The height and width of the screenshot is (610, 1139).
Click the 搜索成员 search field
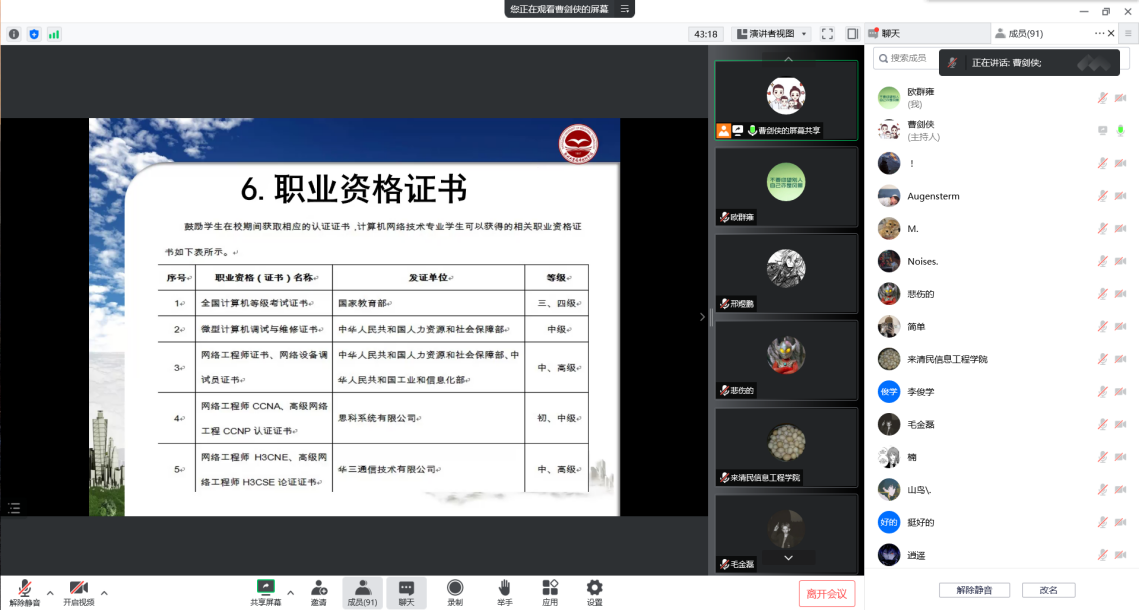pyautogui.click(x=908, y=59)
